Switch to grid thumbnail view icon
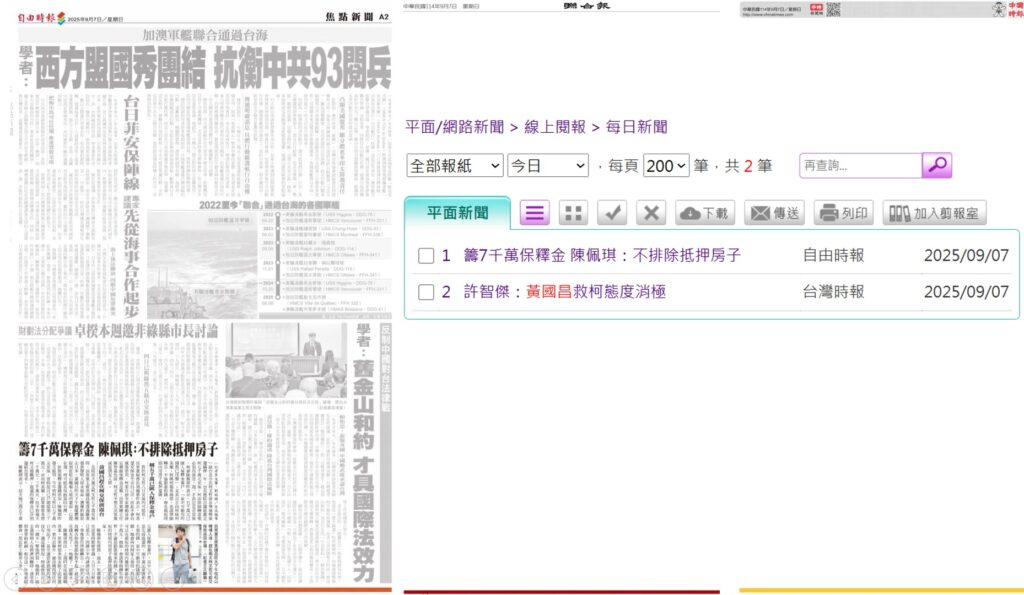 point(573,213)
